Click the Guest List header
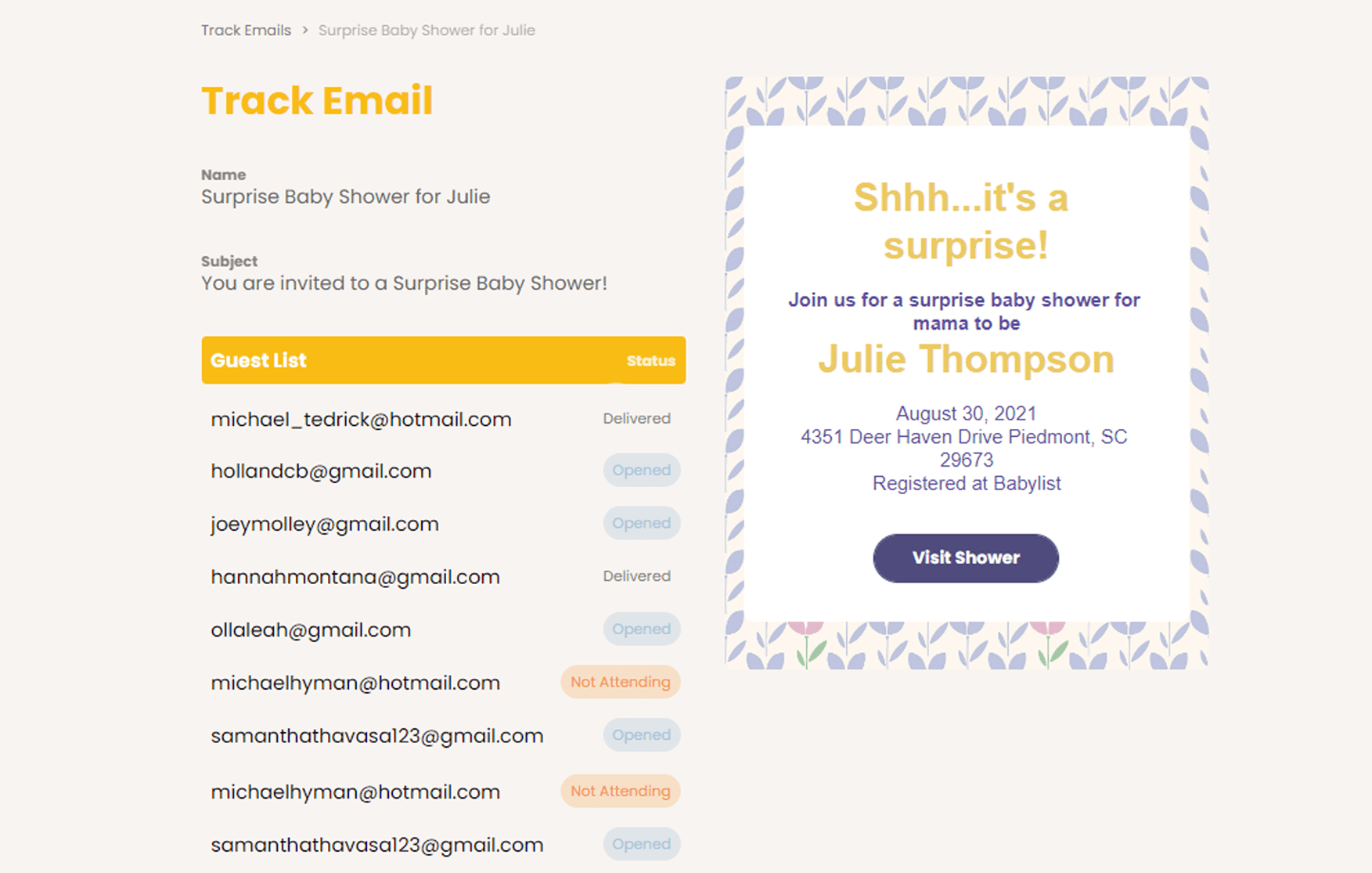The width and height of the screenshot is (1372, 873). click(x=258, y=360)
